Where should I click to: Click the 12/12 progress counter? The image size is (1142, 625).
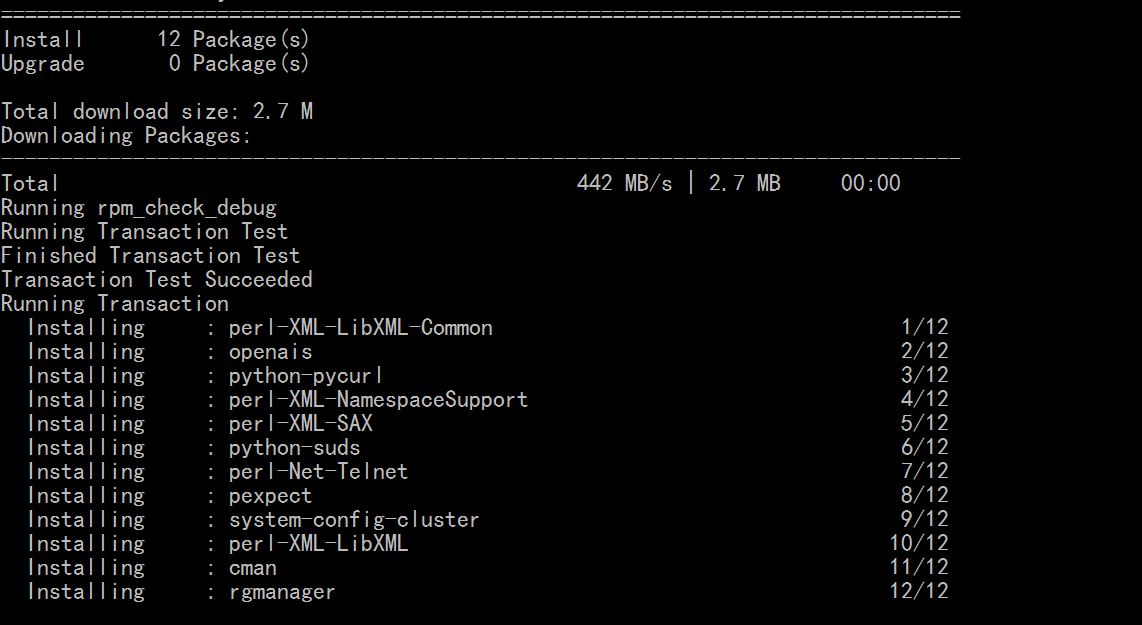919,591
